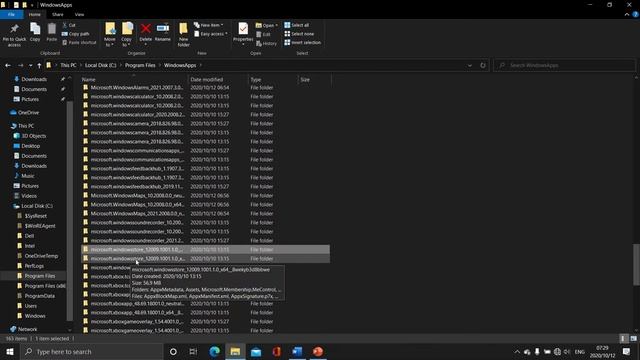Click the Search WindowsApps box

(x=565, y=65)
